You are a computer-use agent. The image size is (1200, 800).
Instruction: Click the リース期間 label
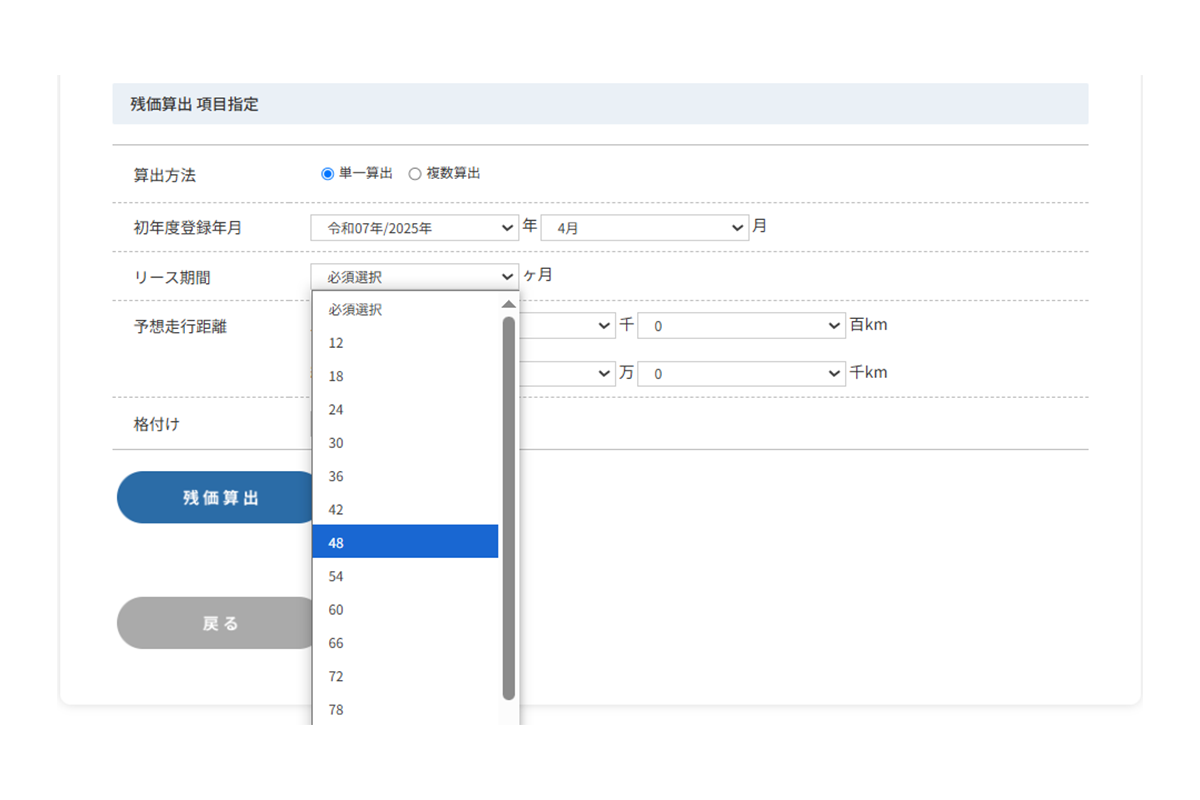click(x=172, y=278)
